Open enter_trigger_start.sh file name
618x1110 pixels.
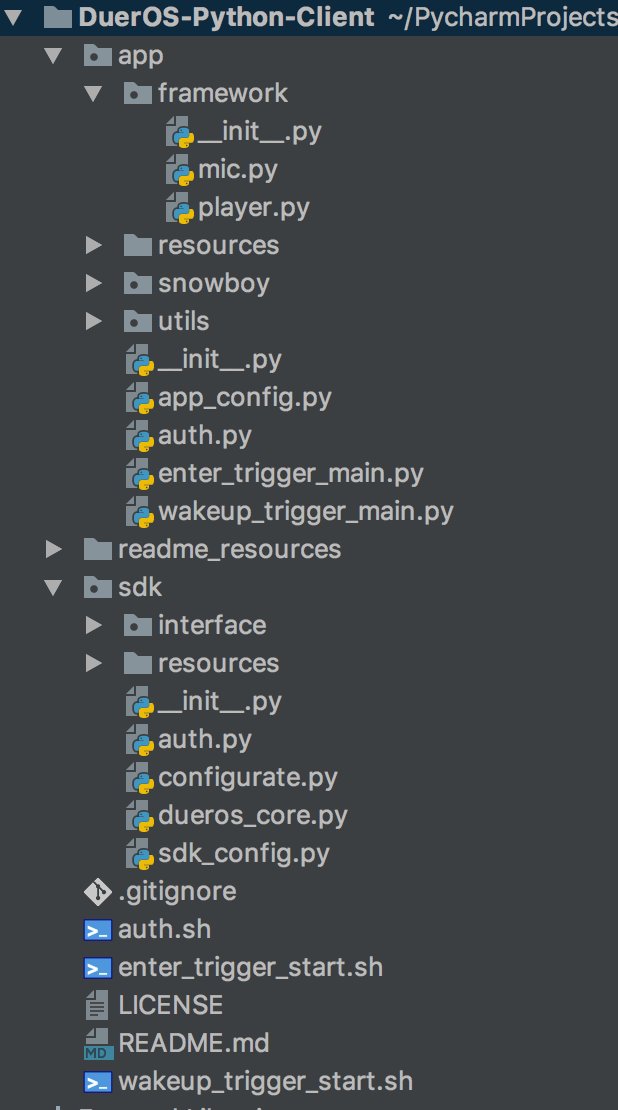coord(251,968)
